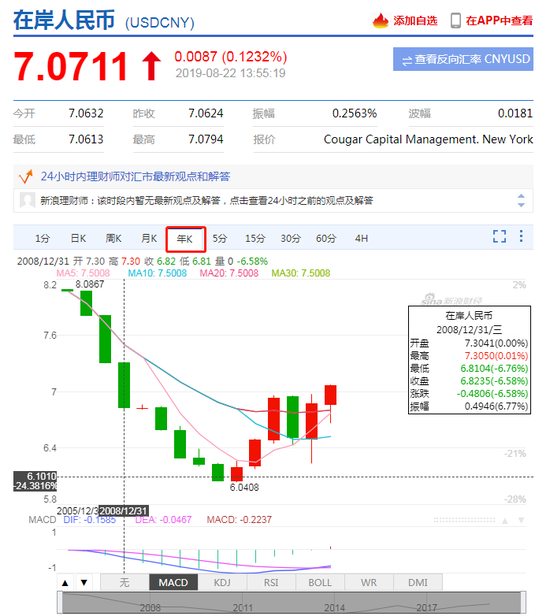Select the 5分 chart tab
550x616 pixels.
220,238
